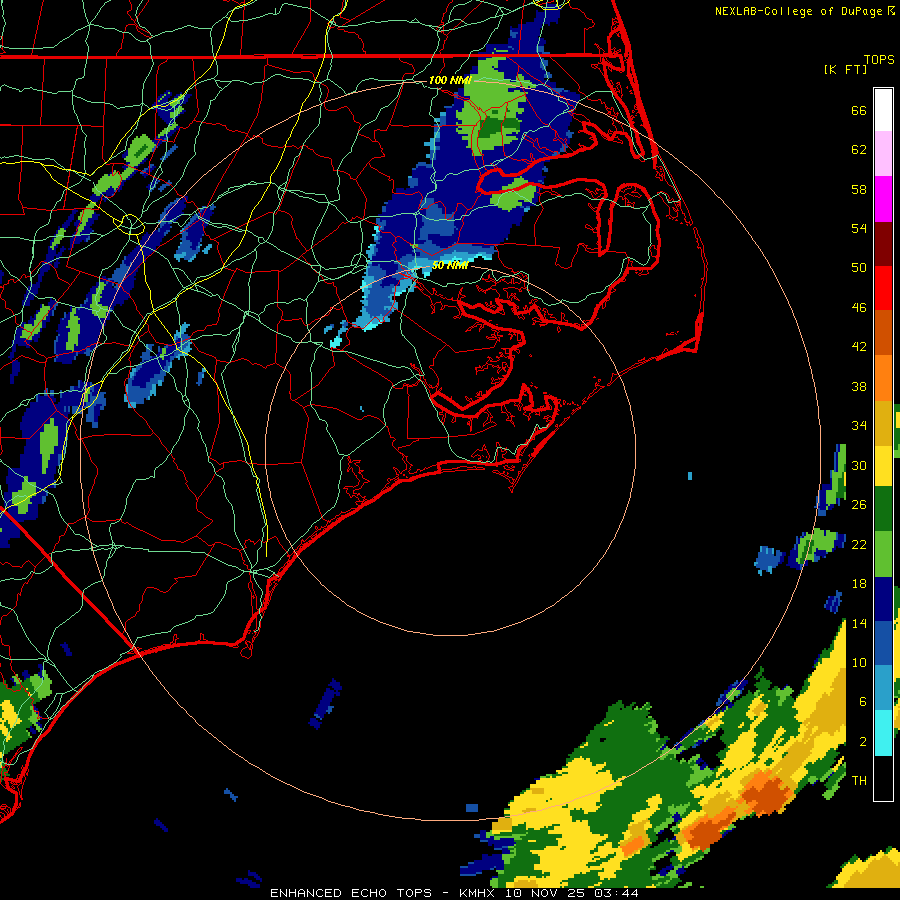900x900 pixels.
Task: Click the [K FT] units label
Action: coord(845,69)
